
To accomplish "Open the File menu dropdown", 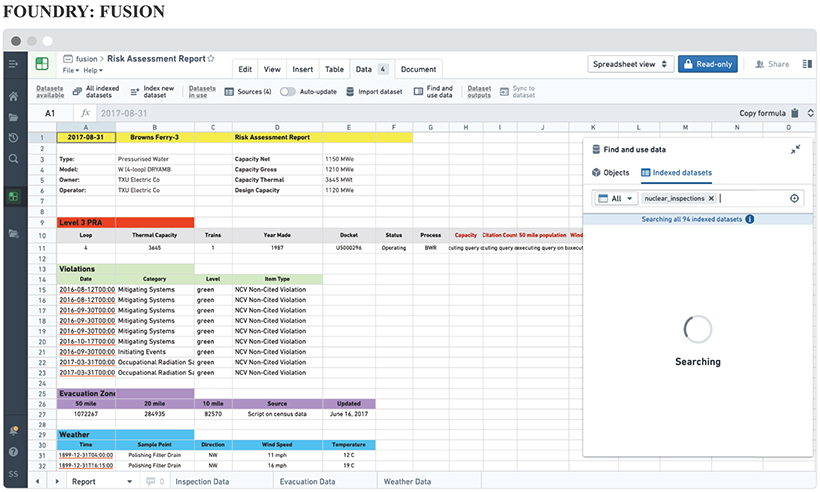I will (x=71, y=71).
